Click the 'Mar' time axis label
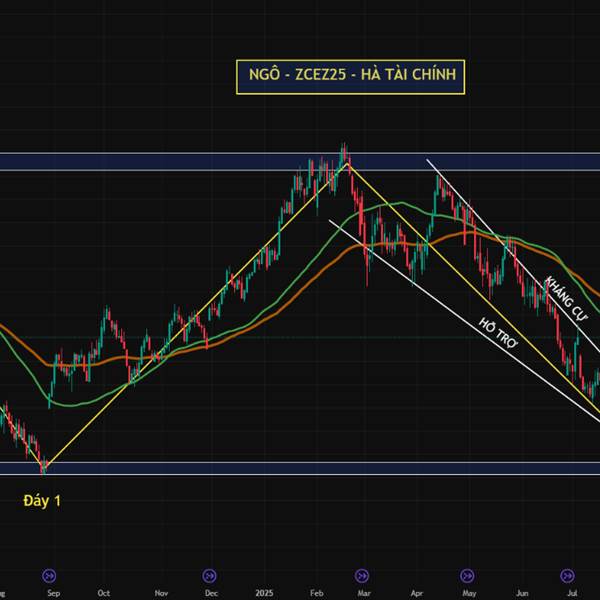The image size is (600, 600). coord(364,593)
